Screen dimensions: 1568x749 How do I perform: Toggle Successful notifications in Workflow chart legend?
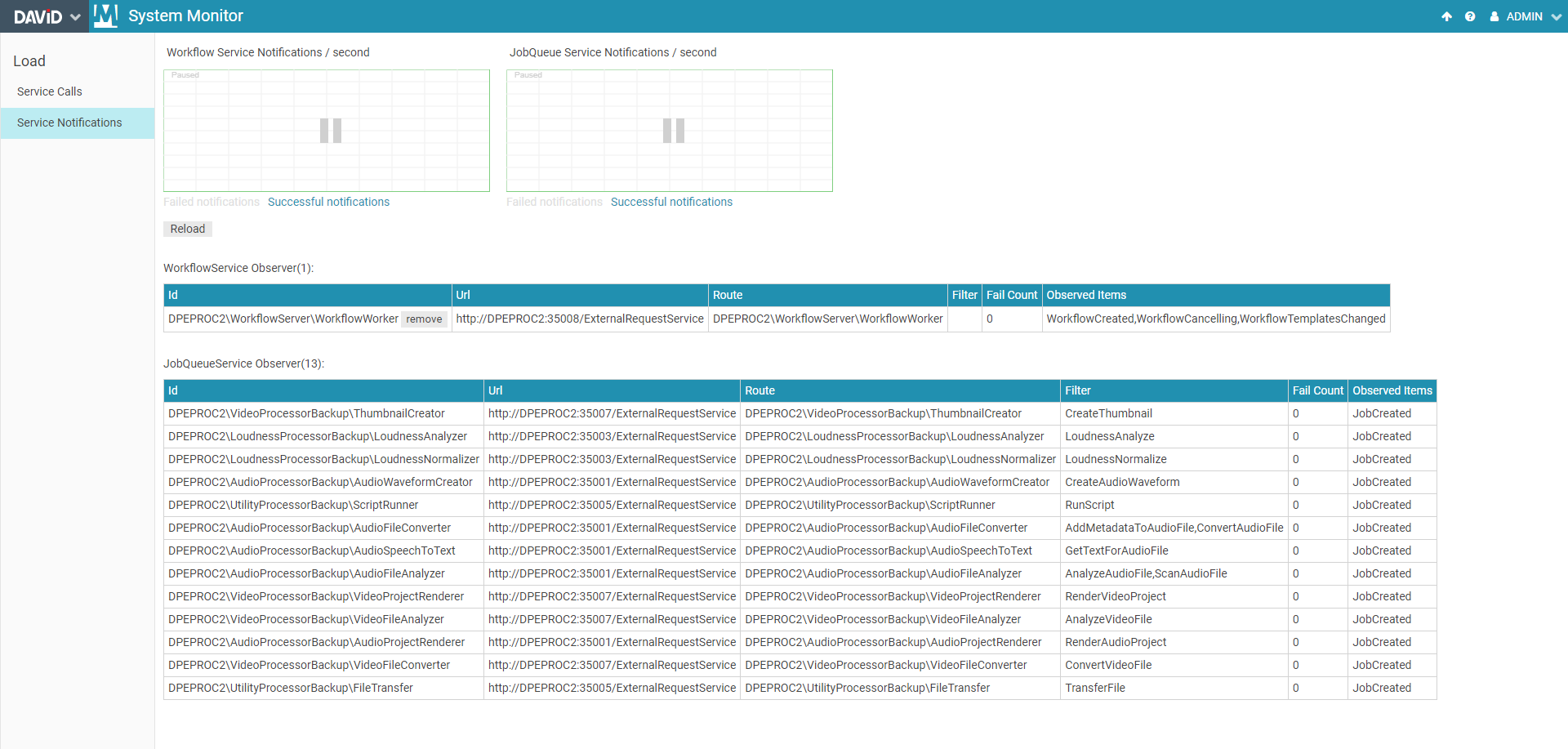coord(328,202)
